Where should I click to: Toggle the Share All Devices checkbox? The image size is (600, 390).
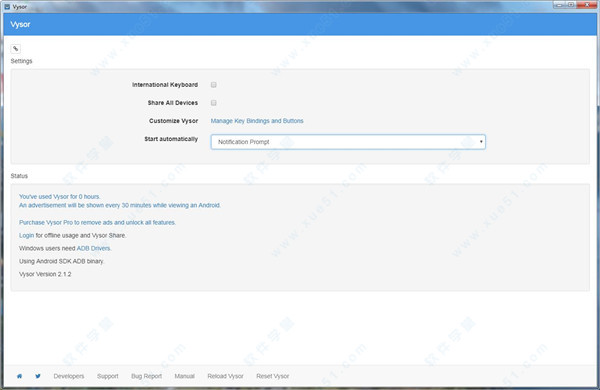pyautogui.click(x=214, y=103)
